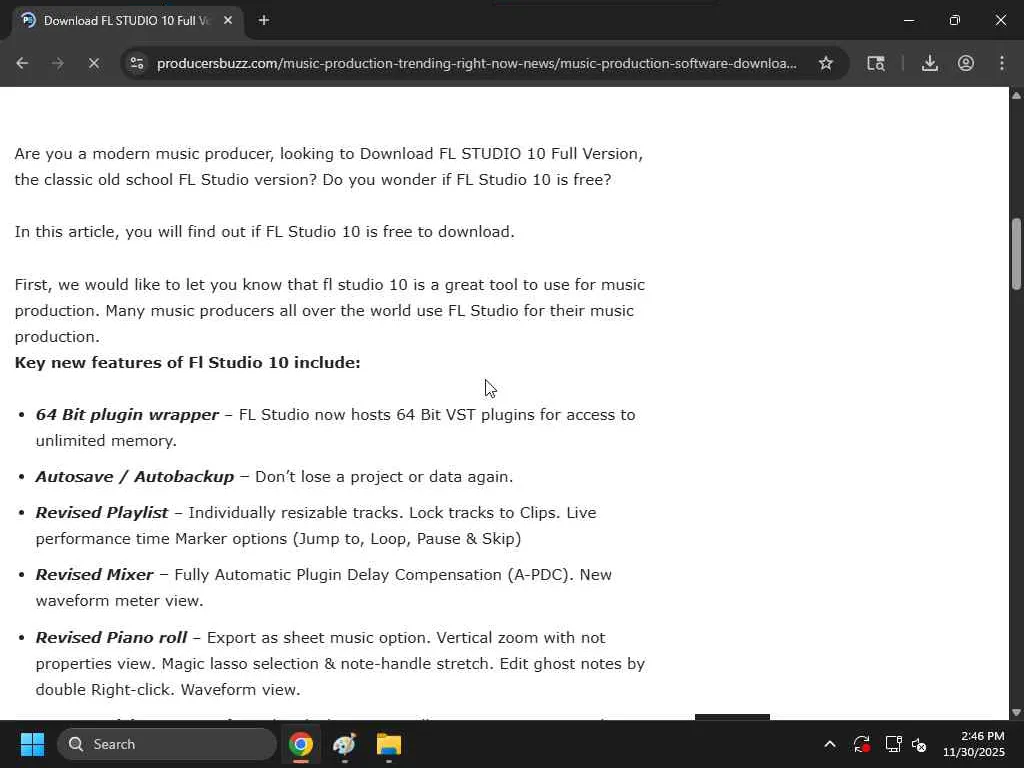Close the Download FL STUDIO 10 tab
The height and width of the screenshot is (768, 1024).
coord(228,20)
